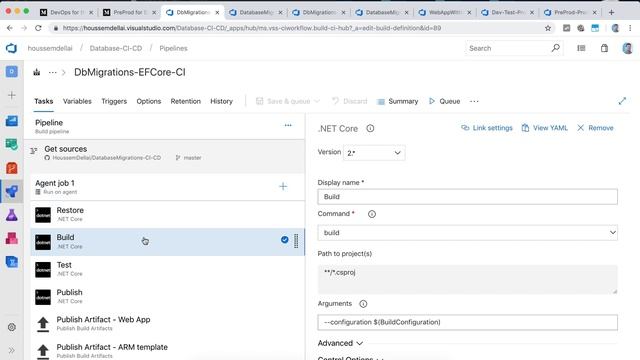Bookmark this page with star icon
This screenshot has width=640, height=360.
point(548,28)
